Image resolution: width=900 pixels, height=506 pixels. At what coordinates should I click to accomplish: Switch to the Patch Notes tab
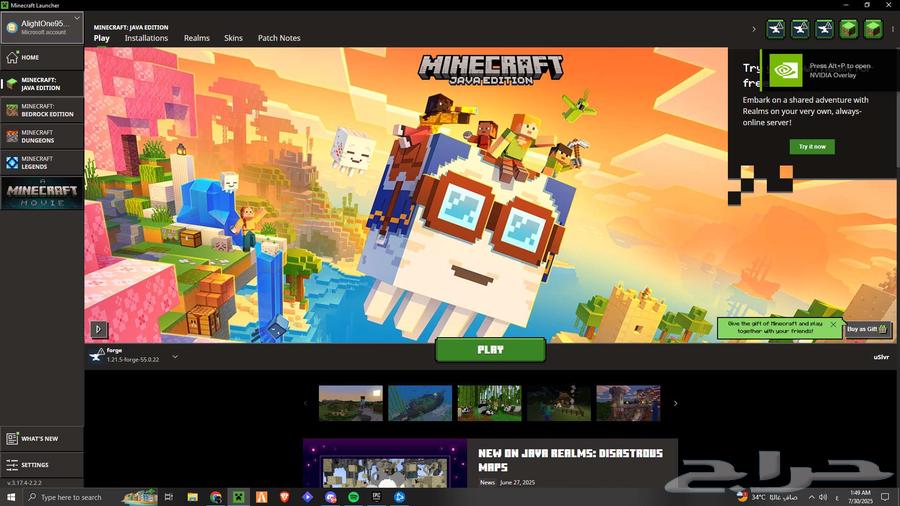coord(279,38)
